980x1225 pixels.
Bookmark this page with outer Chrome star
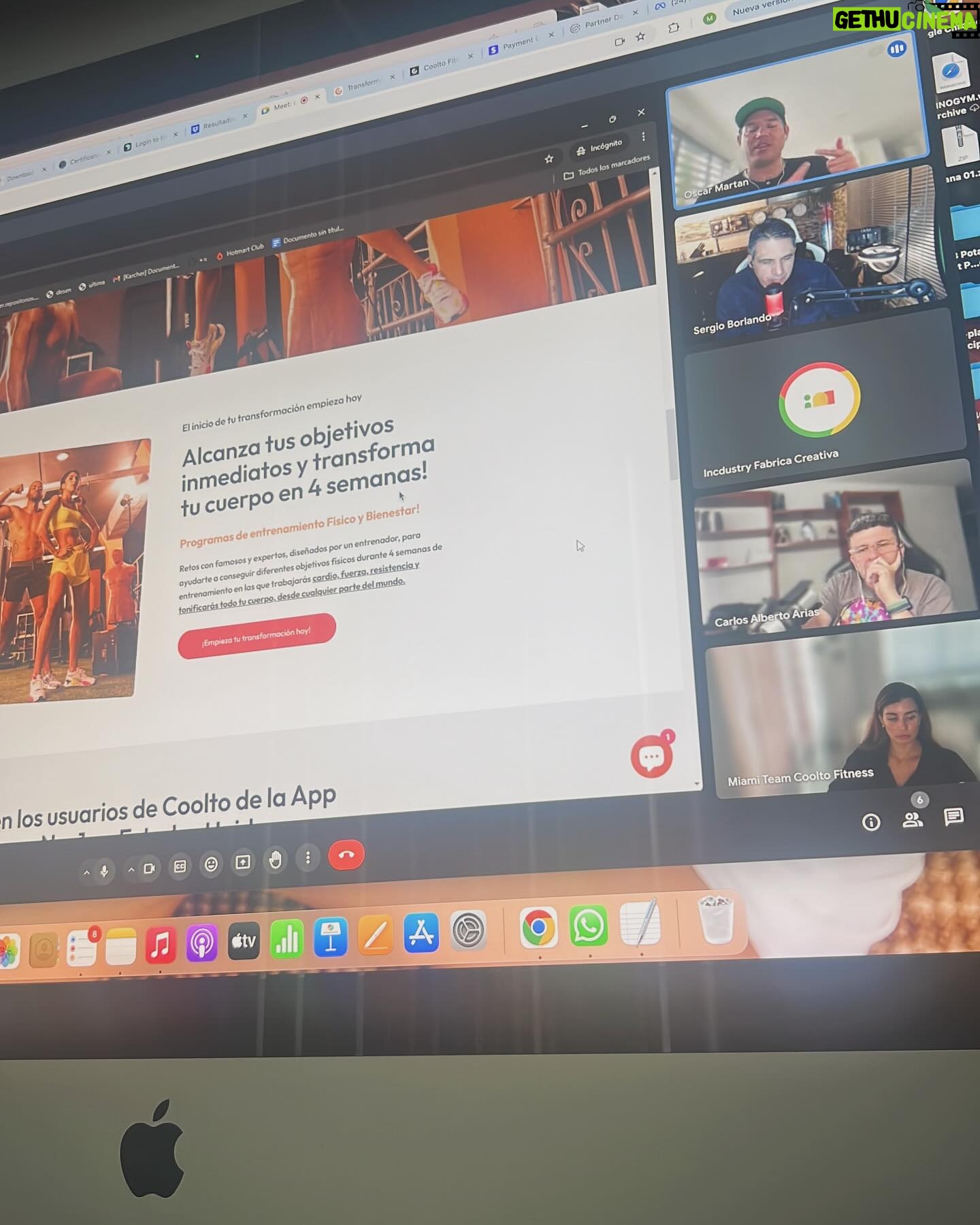(640, 37)
